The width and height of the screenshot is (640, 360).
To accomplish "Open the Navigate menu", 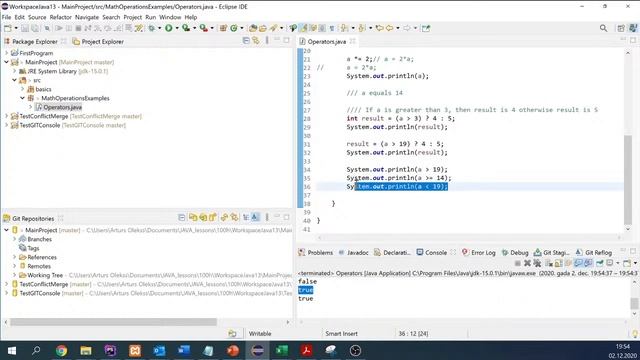I will click(x=87, y=17).
